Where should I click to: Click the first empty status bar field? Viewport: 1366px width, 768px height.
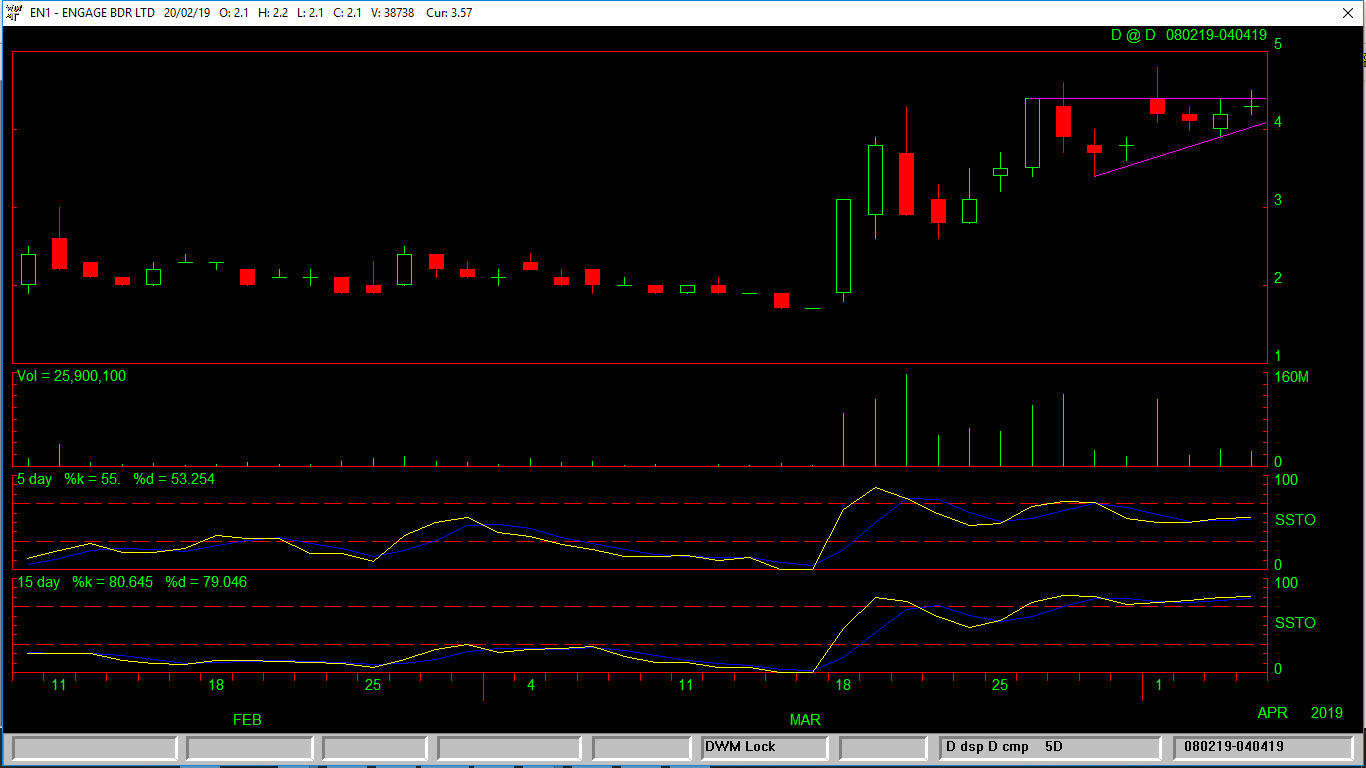95,747
